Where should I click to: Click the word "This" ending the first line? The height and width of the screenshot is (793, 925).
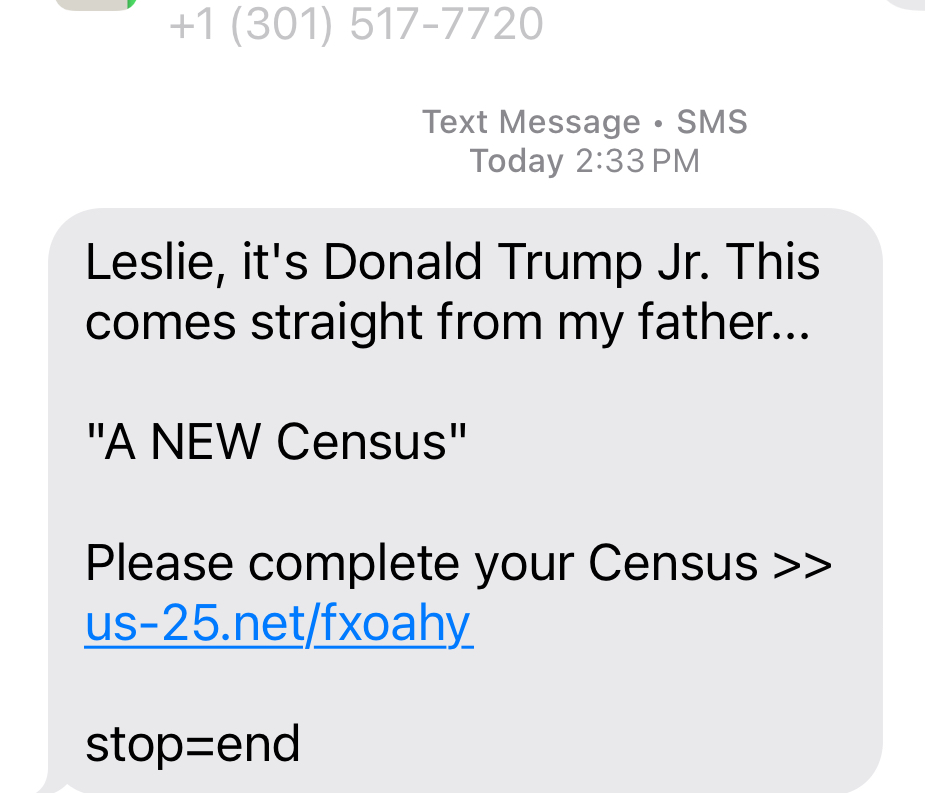coord(773,262)
